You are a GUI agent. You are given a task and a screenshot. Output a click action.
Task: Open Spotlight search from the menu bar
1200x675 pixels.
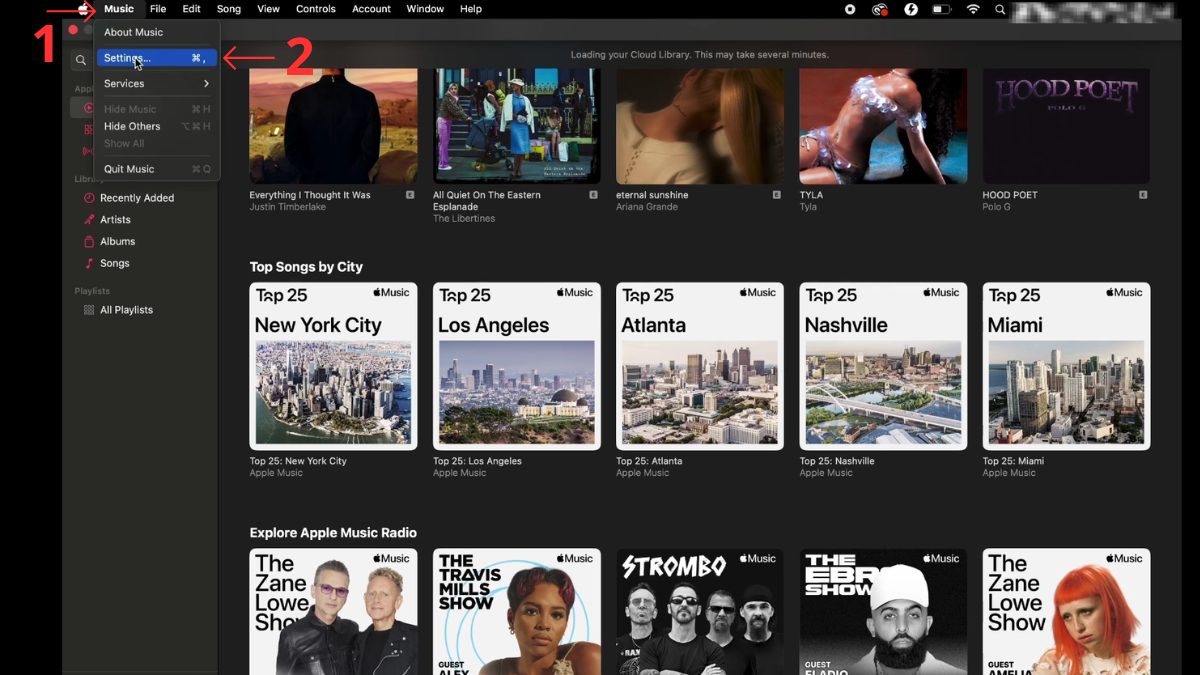coord(1000,9)
